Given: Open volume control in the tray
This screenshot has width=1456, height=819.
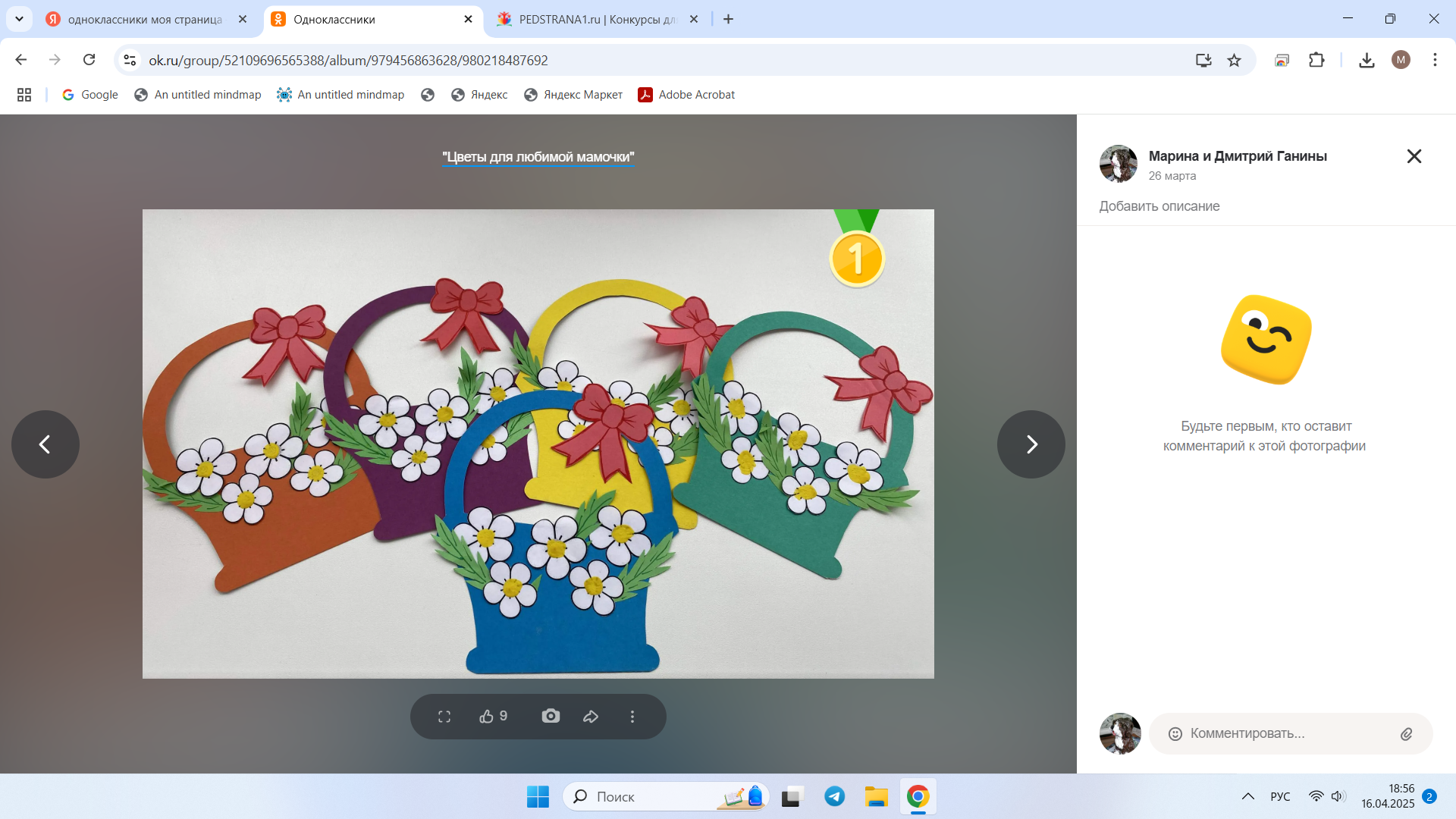Looking at the screenshot, I should tap(1338, 796).
